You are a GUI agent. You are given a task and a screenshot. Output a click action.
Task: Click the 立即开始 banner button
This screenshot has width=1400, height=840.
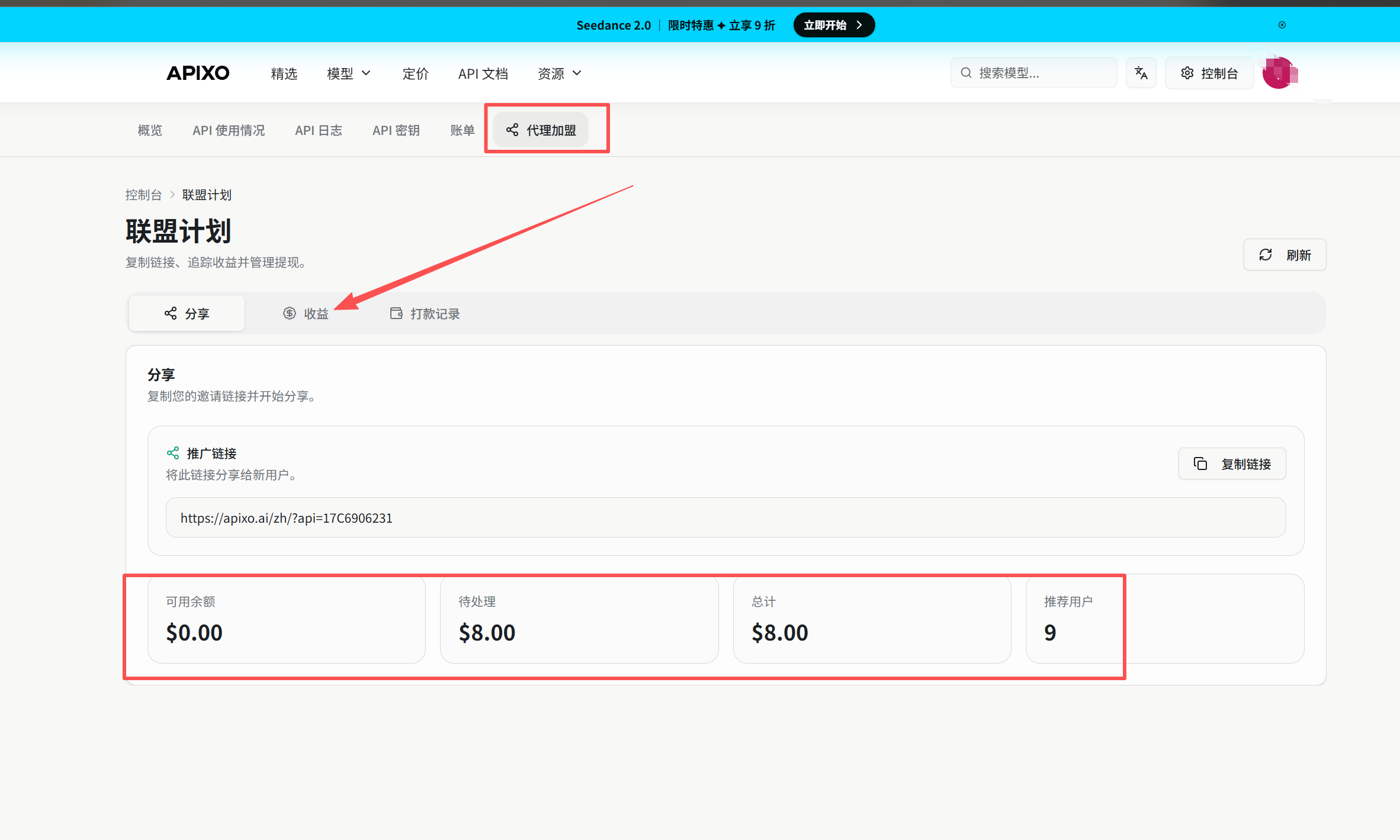tap(834, 25)
